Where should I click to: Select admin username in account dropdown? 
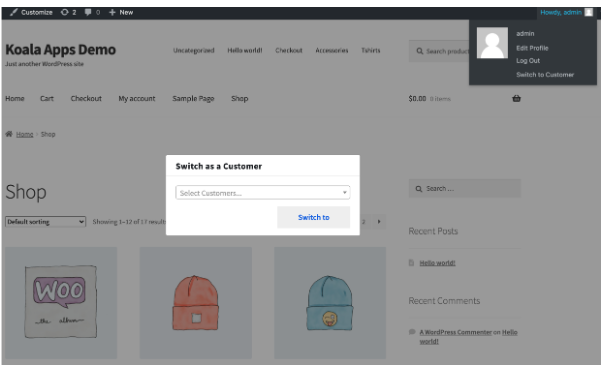click(525, 33)
